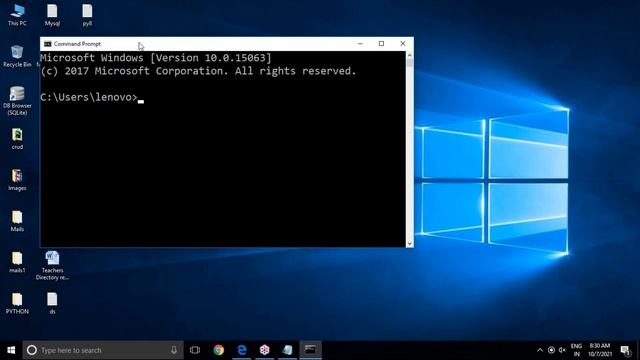The width and height of the screenshot is (640, 360).
Task: Show hidden system tray icons
Action: pos(540,350)
